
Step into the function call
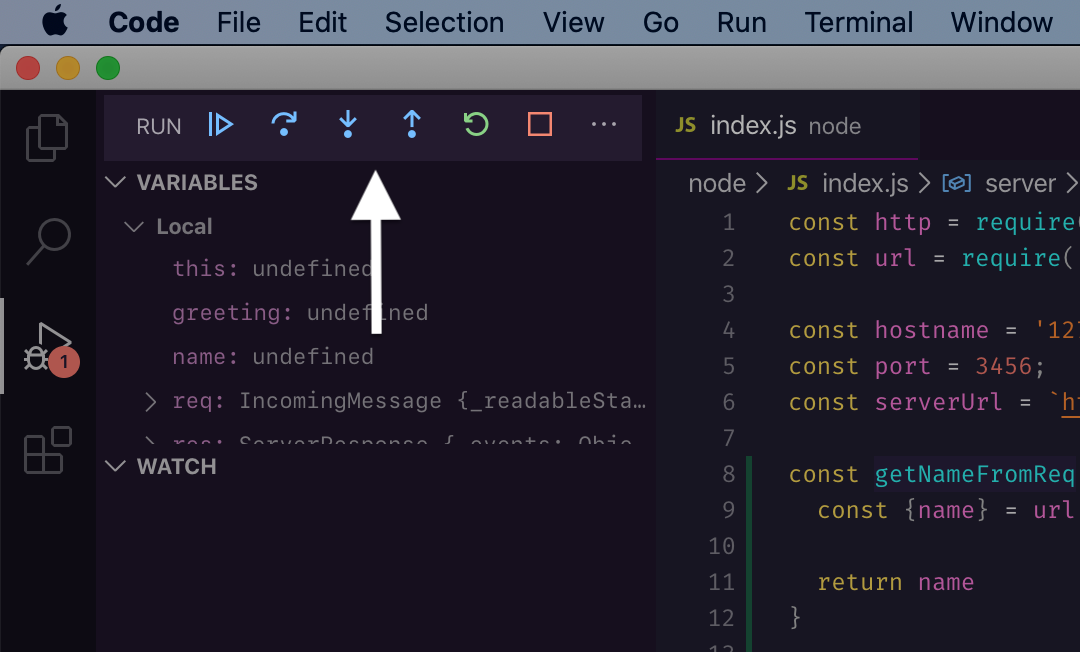click(x=347, y=124)
